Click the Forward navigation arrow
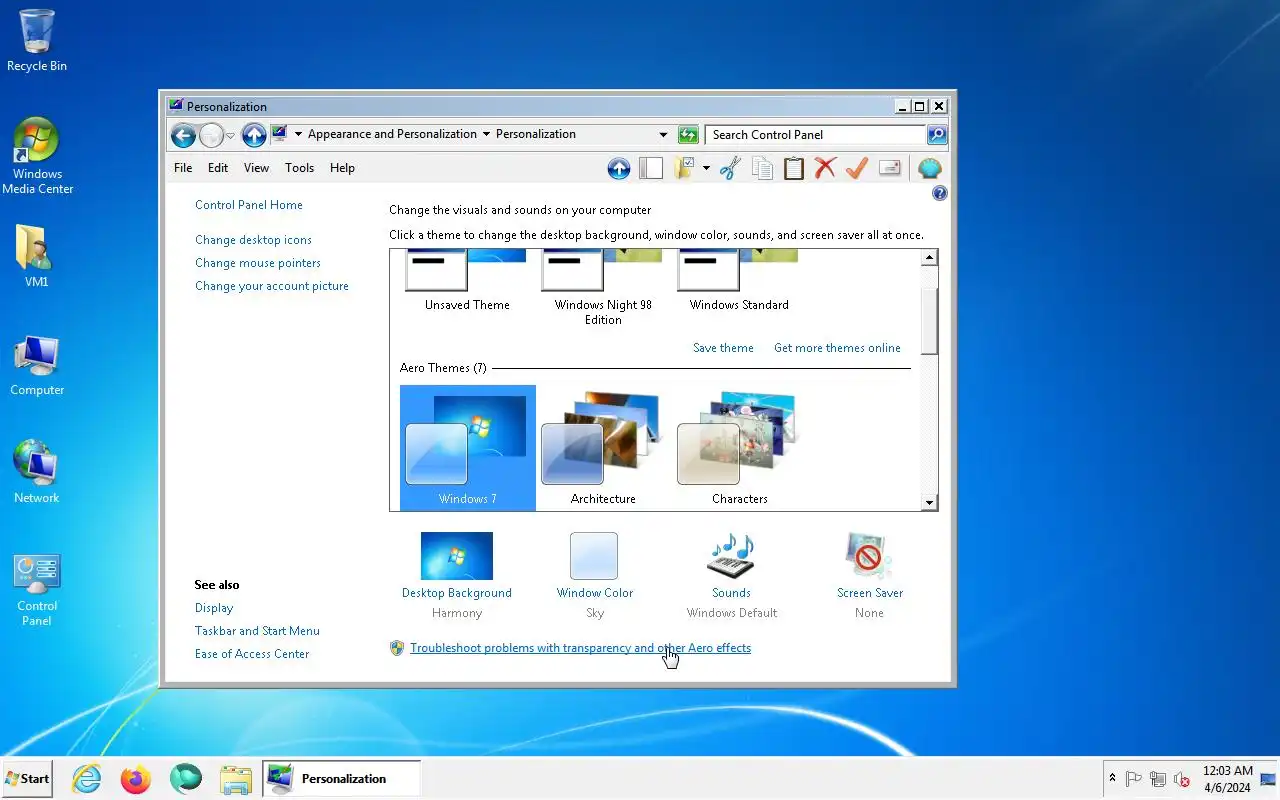The image size is (1280, 800). [211, 135]
